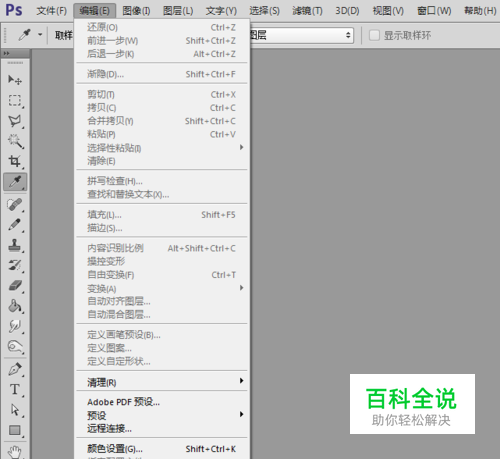
Task: Open the 文件(F) menu
Action: click(x=52, y=11)
